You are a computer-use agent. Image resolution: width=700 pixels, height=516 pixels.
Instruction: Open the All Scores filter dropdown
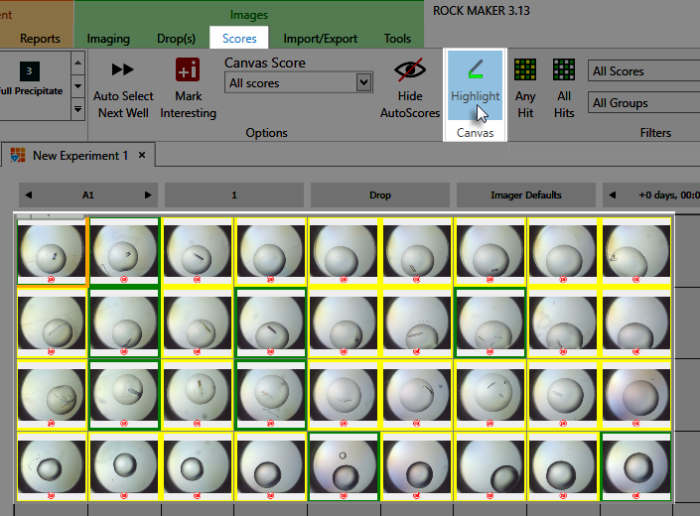pyautogui.click(x=643, y=71)
